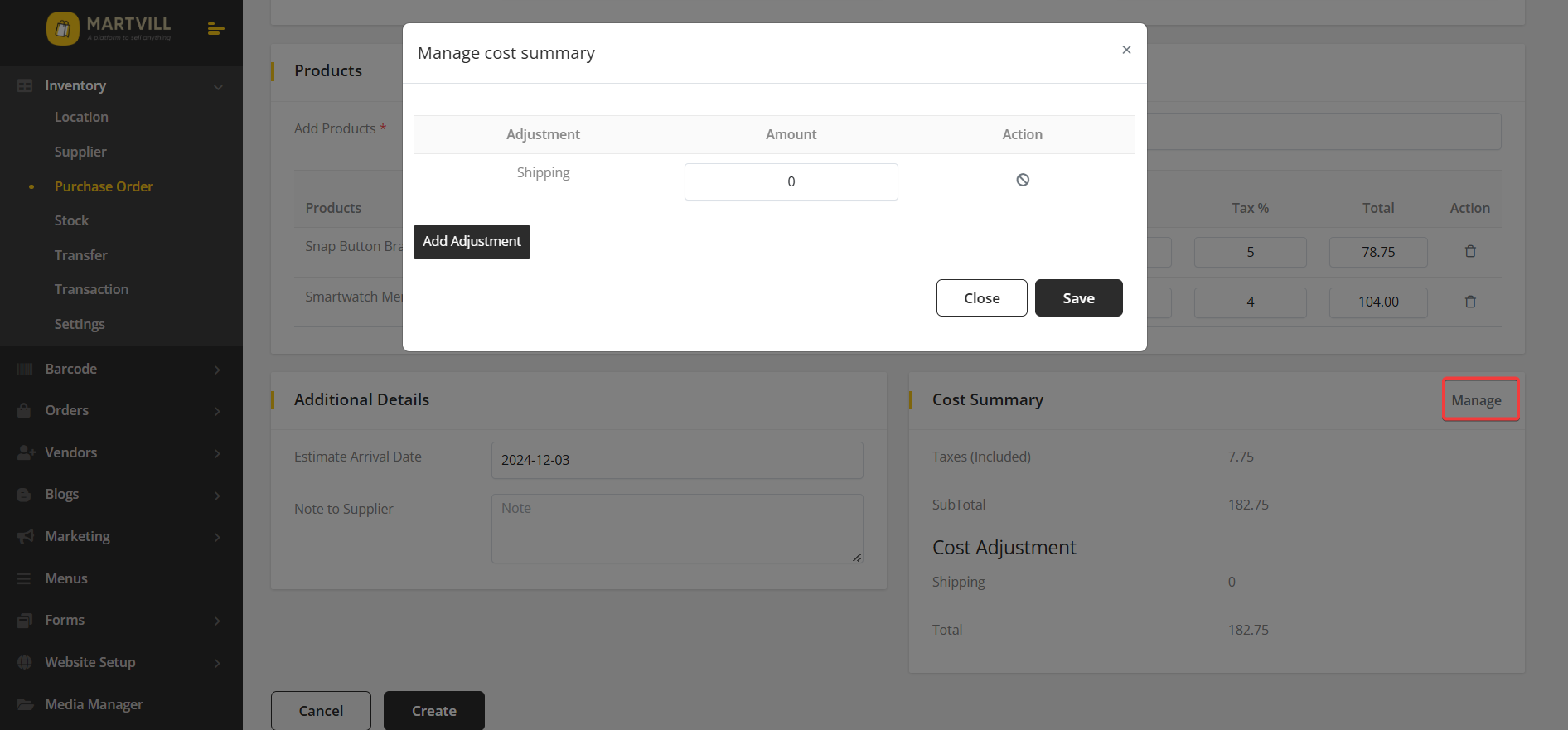Expand the Orders submenu chevron
The width and height of the screenshot is (1568, 730).
[217, 411]
